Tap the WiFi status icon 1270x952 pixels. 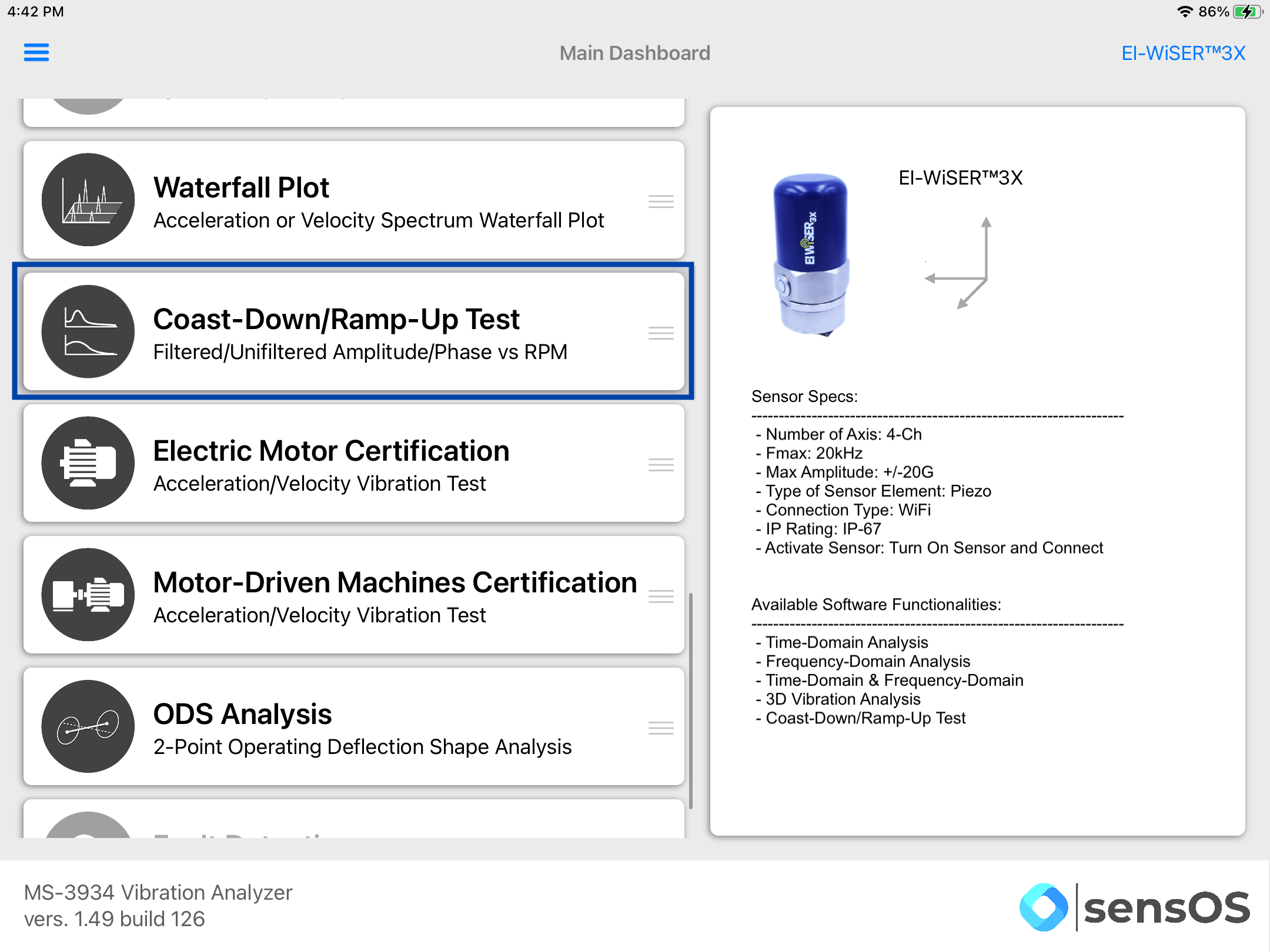[1185, 12]
